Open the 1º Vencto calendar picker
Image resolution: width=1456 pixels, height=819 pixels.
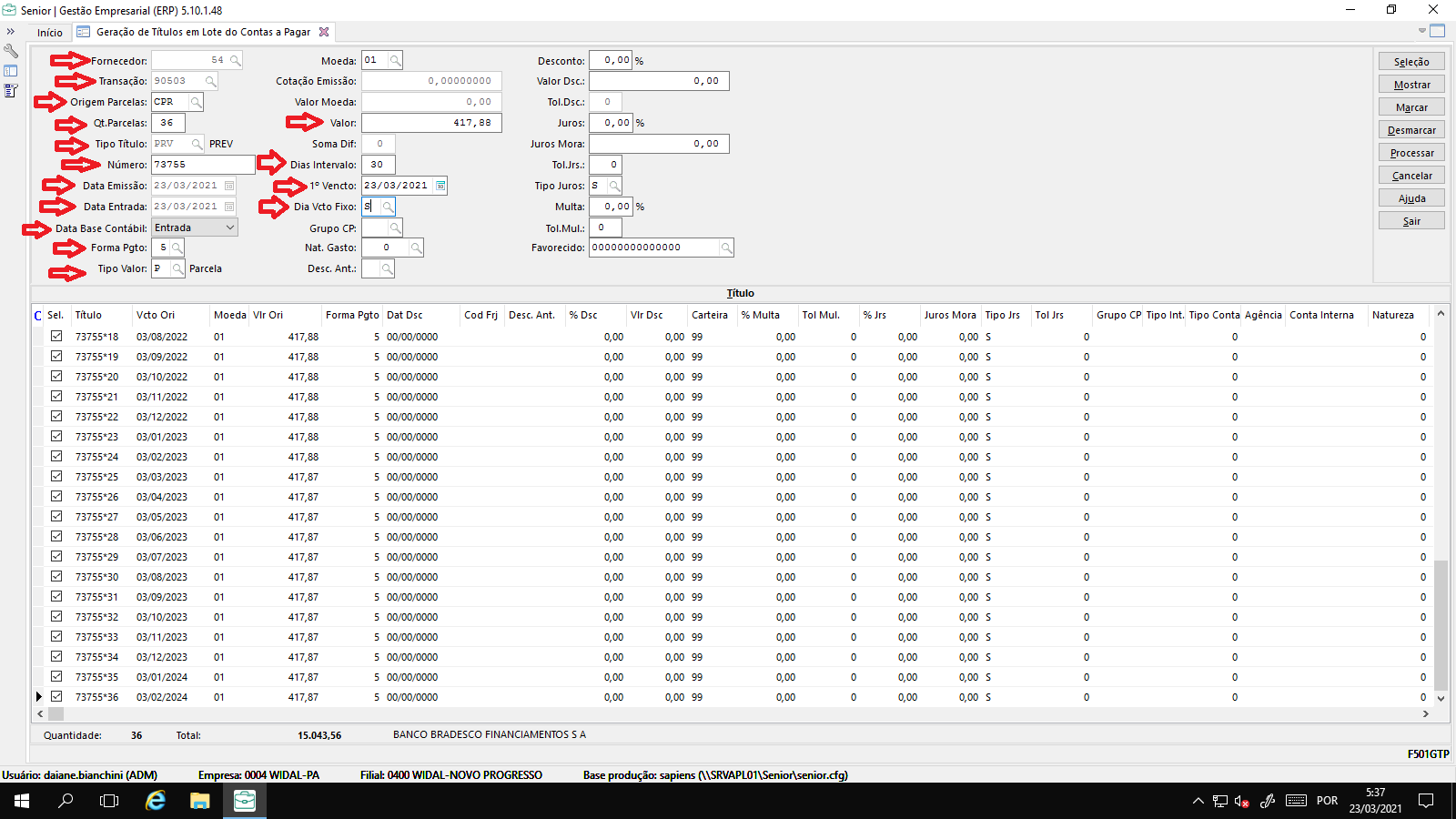tap(440, 186)
